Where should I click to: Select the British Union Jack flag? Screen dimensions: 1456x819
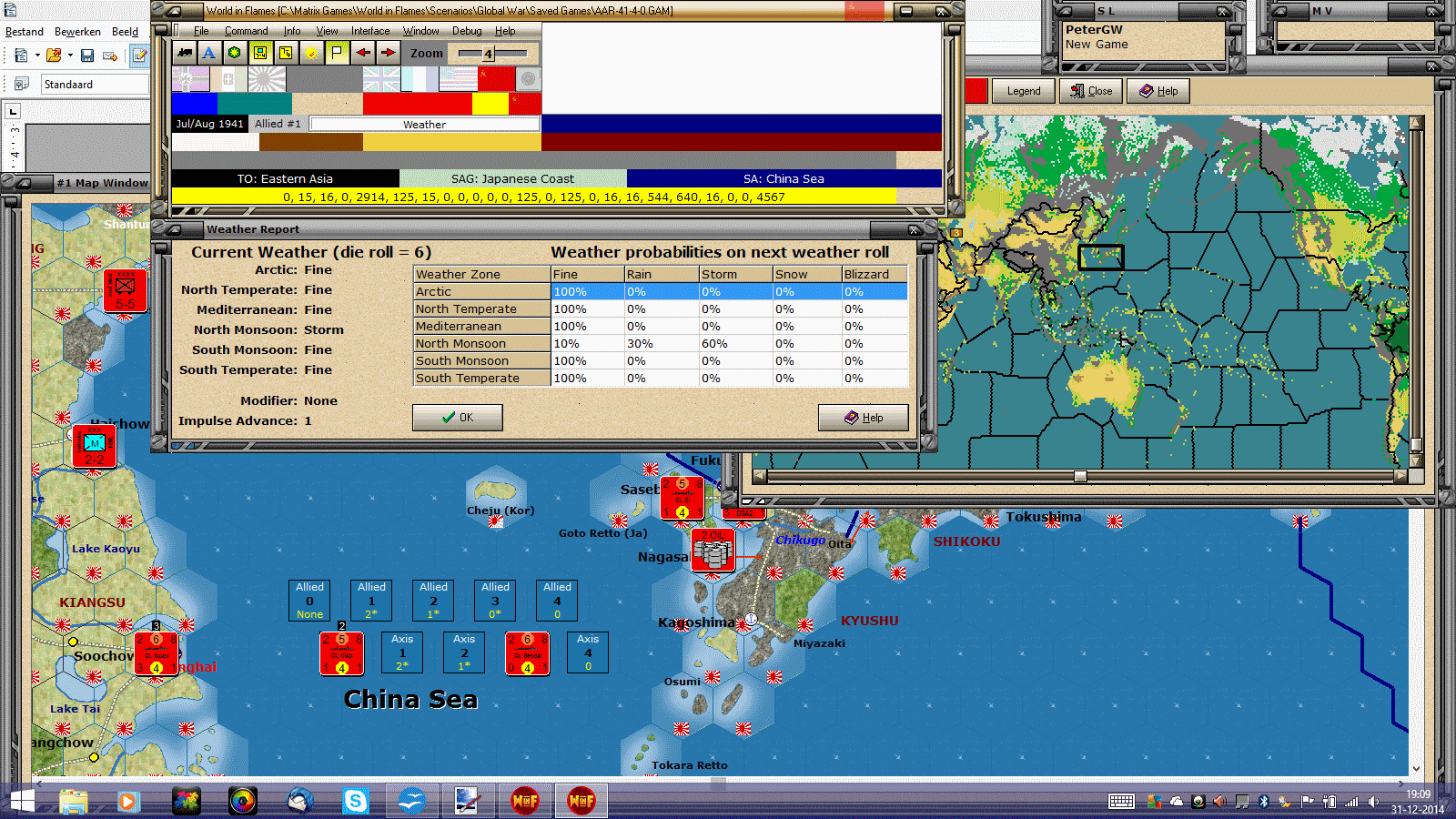tap(381, 79)
